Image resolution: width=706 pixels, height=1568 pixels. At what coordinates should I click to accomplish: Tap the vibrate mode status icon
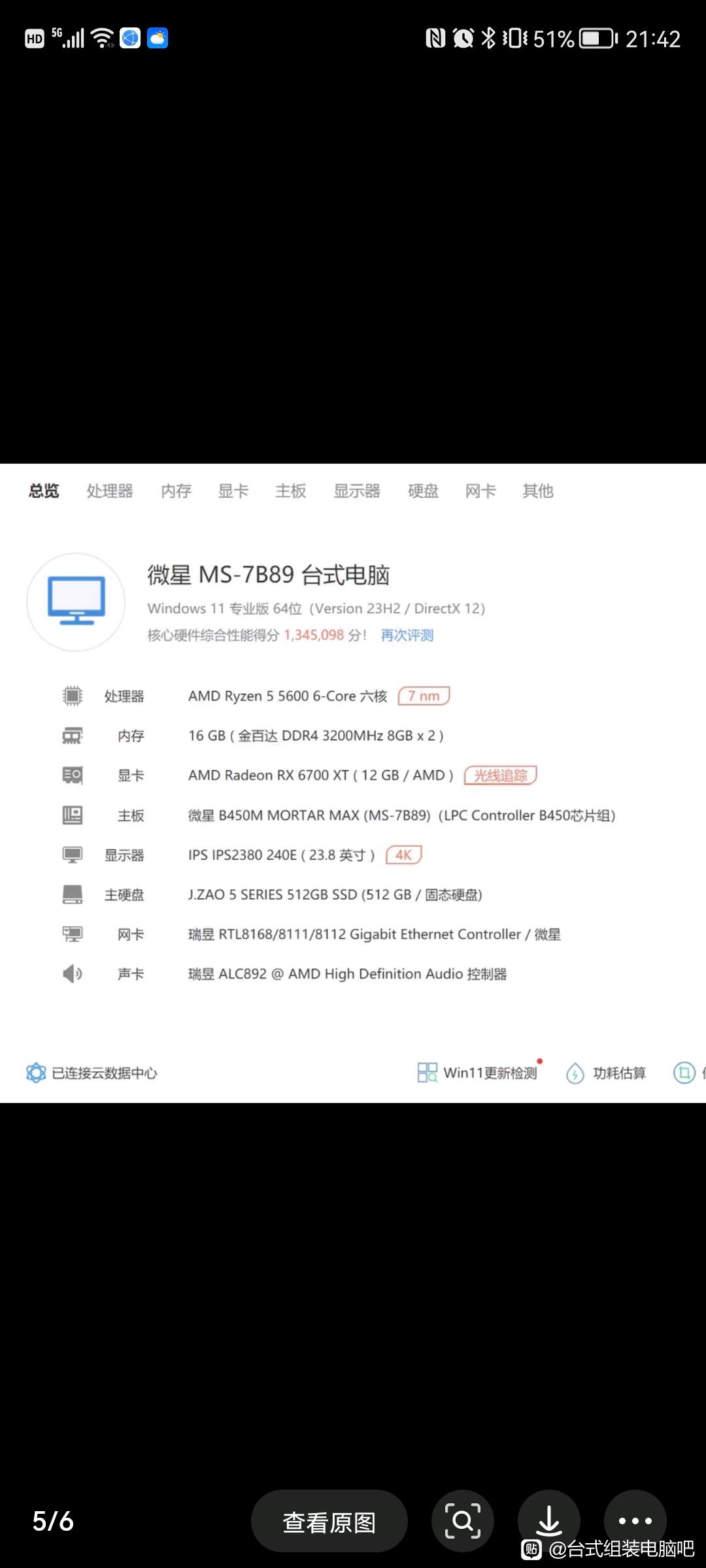[x=515, y=39]
